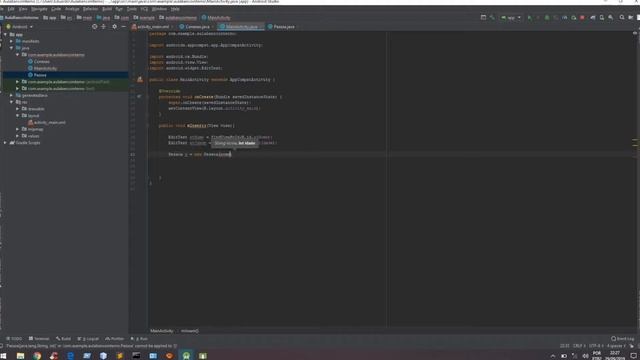The height and width of the screenshot is (360, 640).
Task: Open the Build menu
Action: [x=107, y=9]
